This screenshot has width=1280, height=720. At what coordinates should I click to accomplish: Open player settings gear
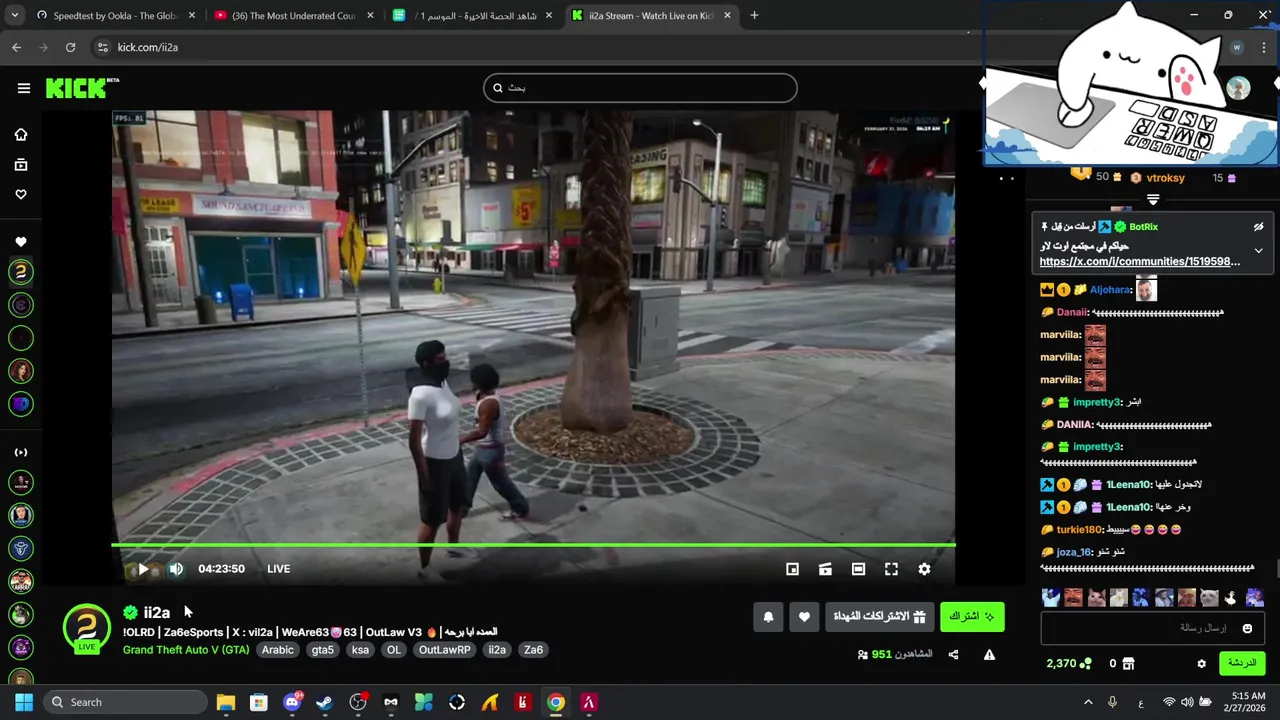(x=924, y=569)
